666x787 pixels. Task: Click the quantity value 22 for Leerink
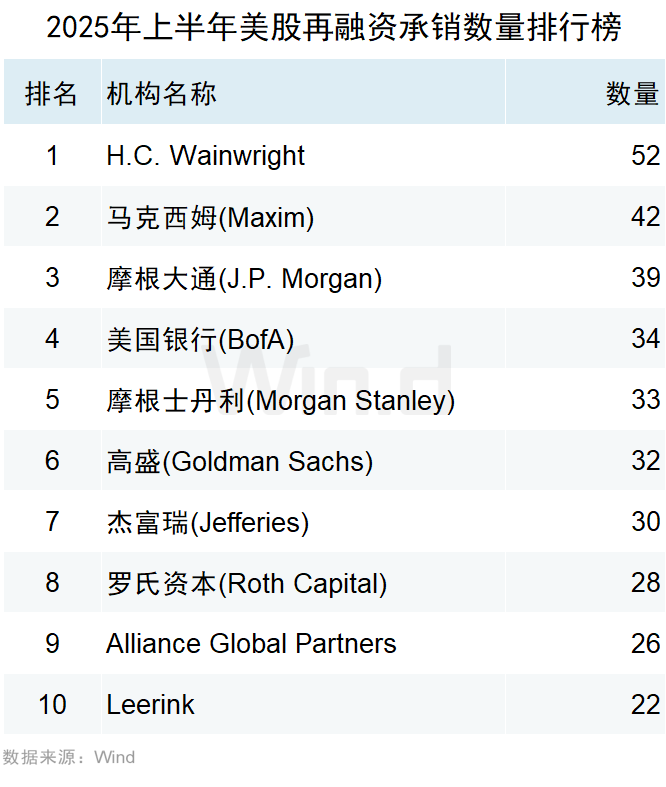[x=645, y=705]
